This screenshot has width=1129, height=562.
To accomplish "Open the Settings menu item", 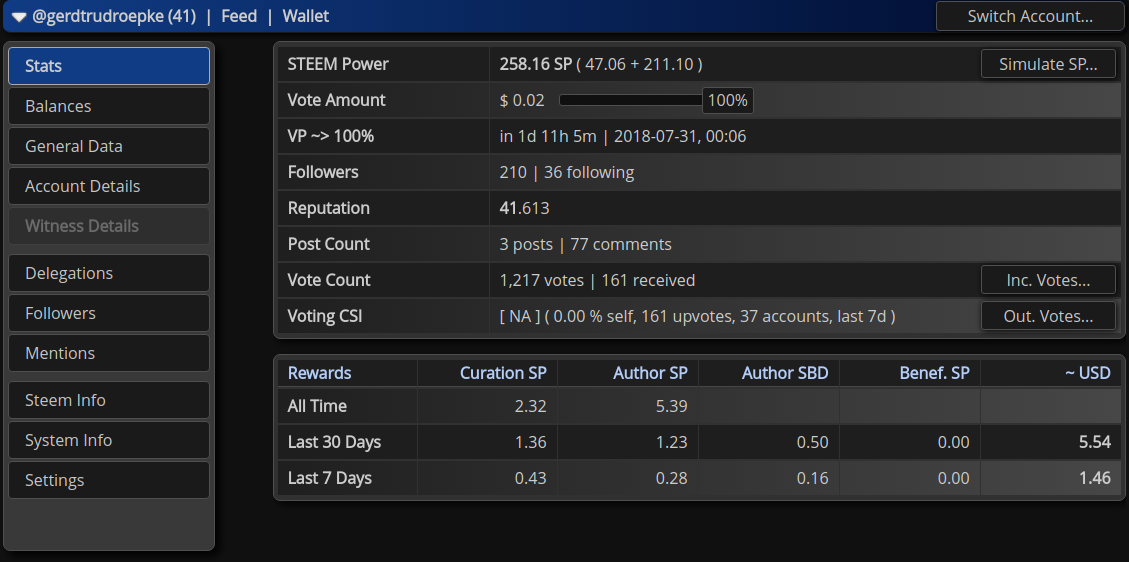I will (109, 480).
